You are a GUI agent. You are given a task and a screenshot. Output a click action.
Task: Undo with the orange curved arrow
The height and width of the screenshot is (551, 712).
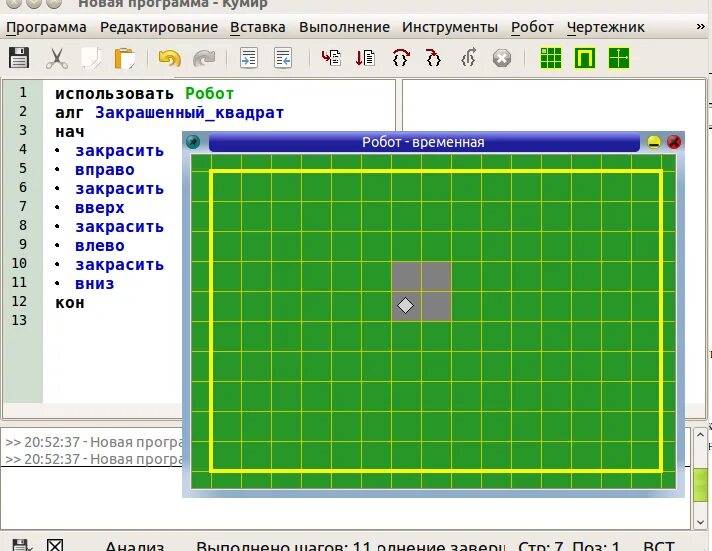tap(169, 59)
